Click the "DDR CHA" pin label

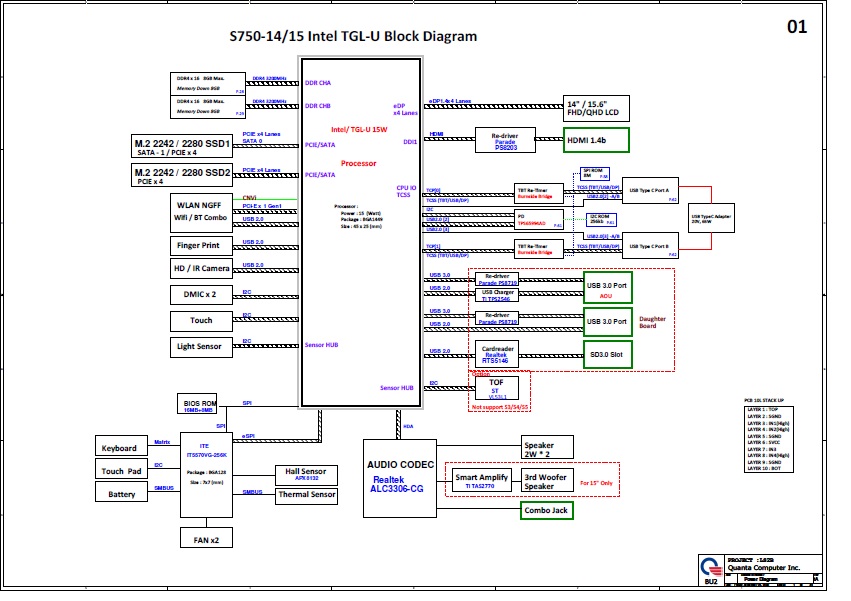(317, 83)
